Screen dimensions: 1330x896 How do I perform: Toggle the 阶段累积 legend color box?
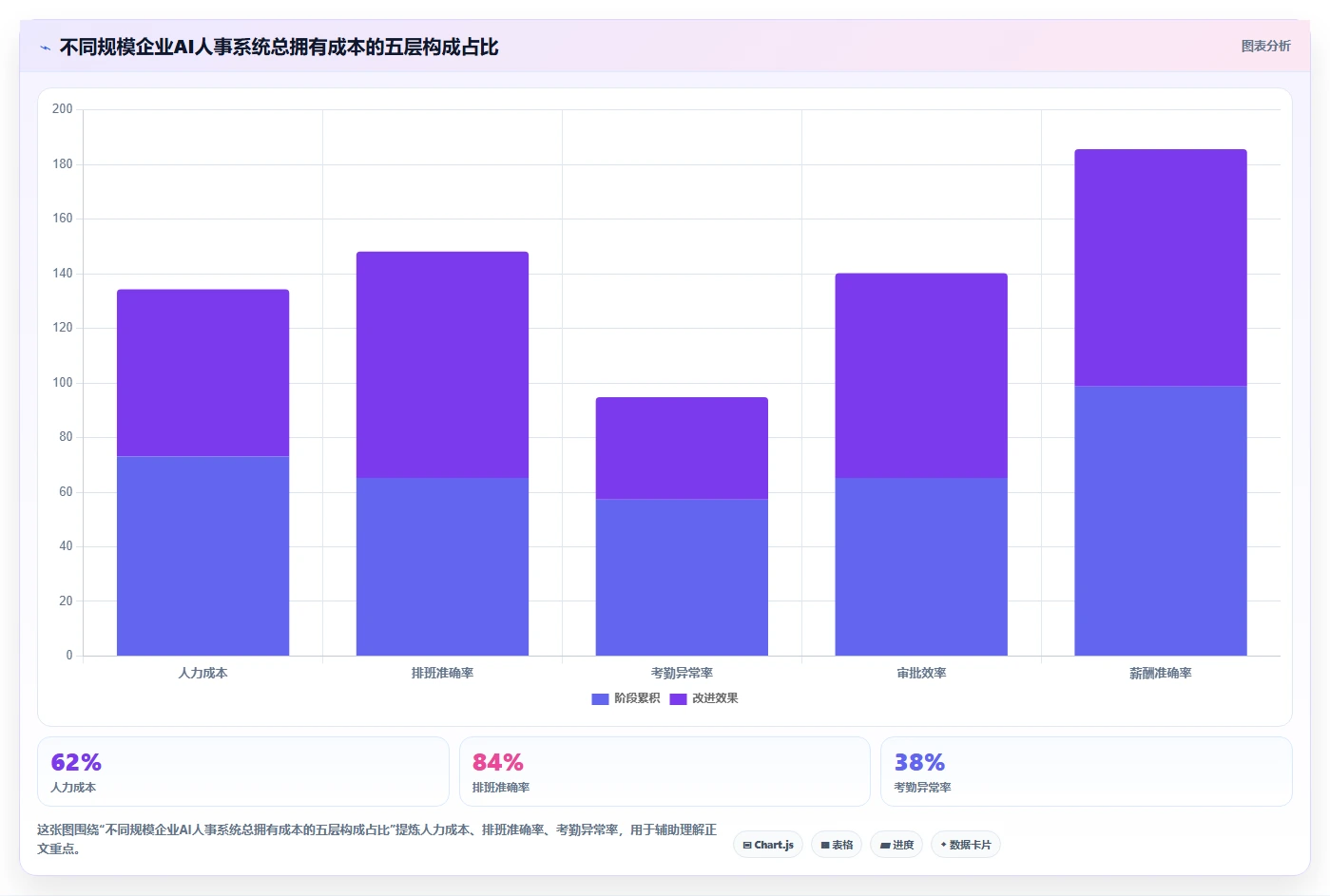tap(600, 699)
